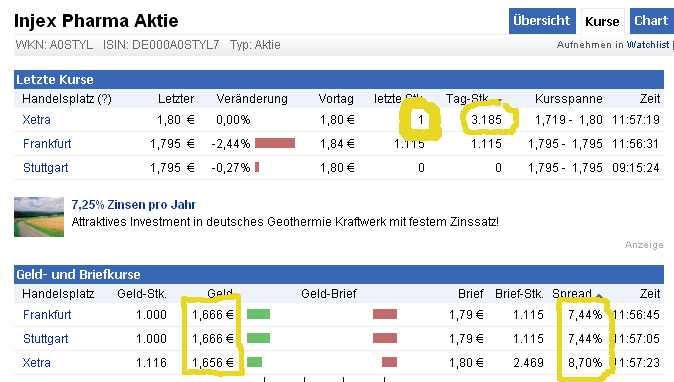This screenshot has height=382, width=674.
Task: Sort by the Veränderung column header
Action: [252, 99]
